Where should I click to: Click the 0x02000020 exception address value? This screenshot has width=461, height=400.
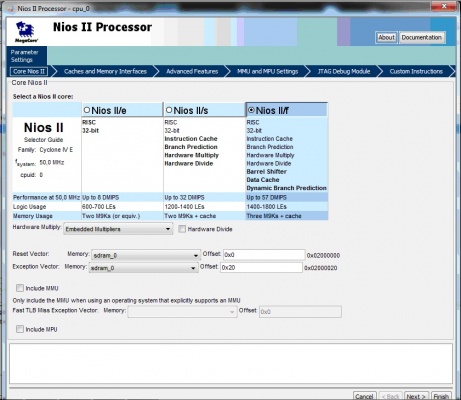[321, 268]
